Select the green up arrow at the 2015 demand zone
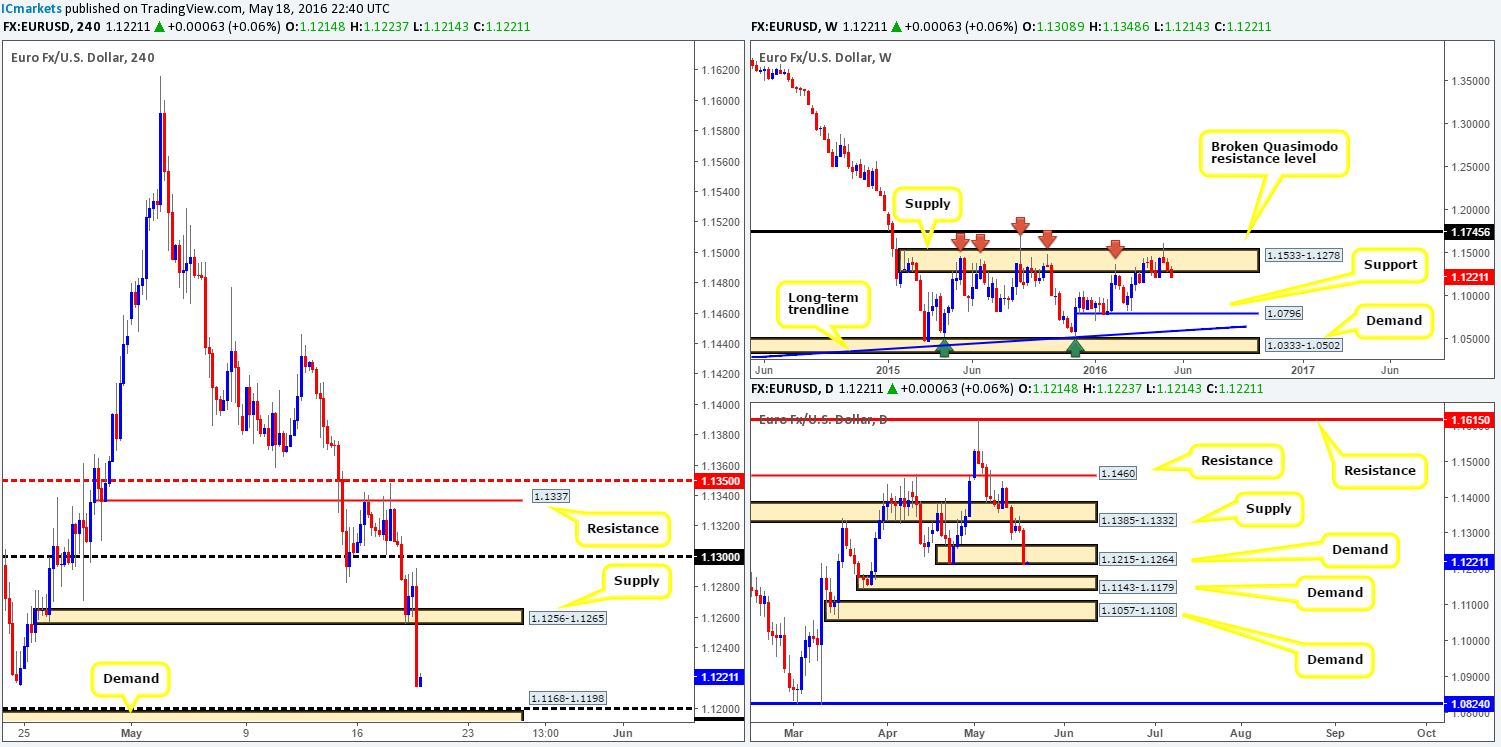Viewport: 1501px width, 747px height. [x=945, y=349]
